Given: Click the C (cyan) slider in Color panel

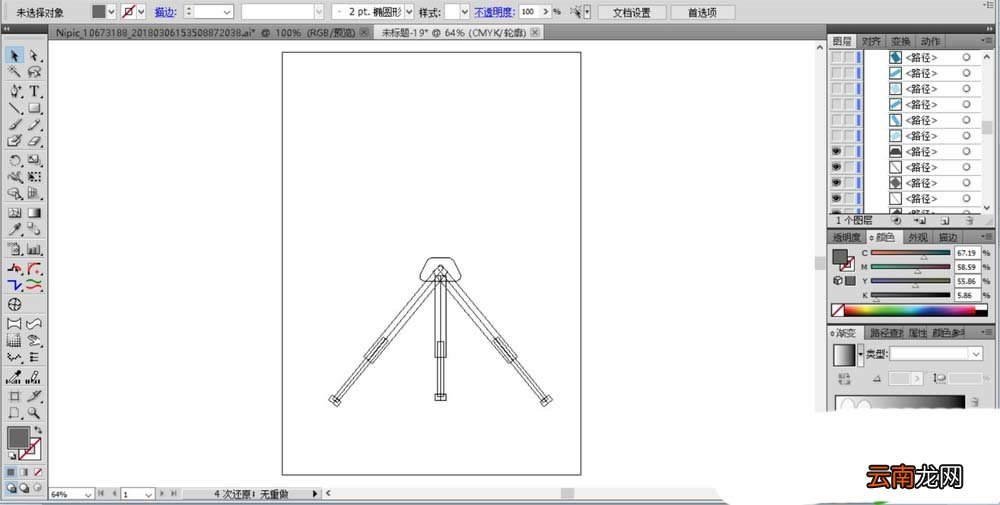Looking at the screenshot, I should coord(910,254).
